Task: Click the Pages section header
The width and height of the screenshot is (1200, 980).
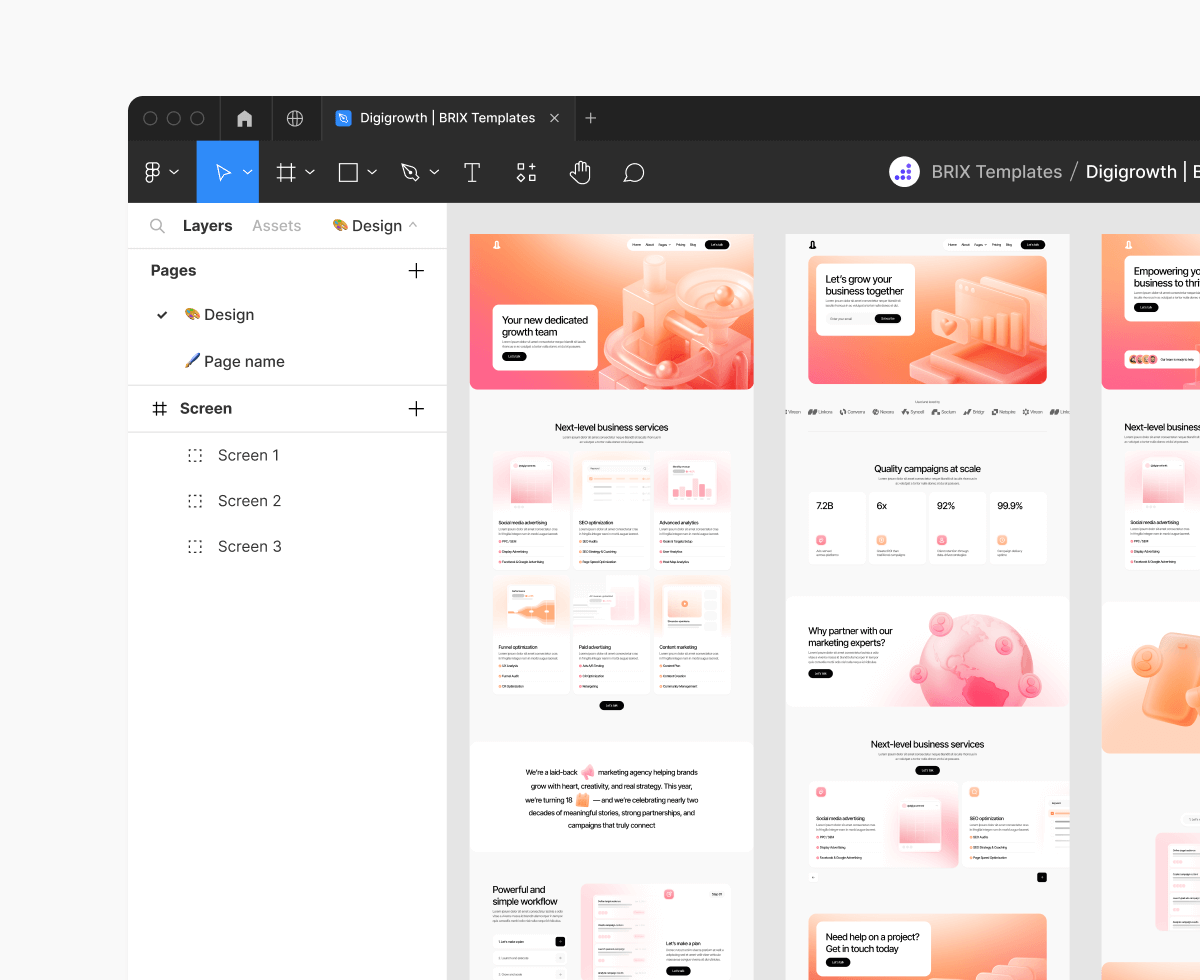Action: click(173, 271)
